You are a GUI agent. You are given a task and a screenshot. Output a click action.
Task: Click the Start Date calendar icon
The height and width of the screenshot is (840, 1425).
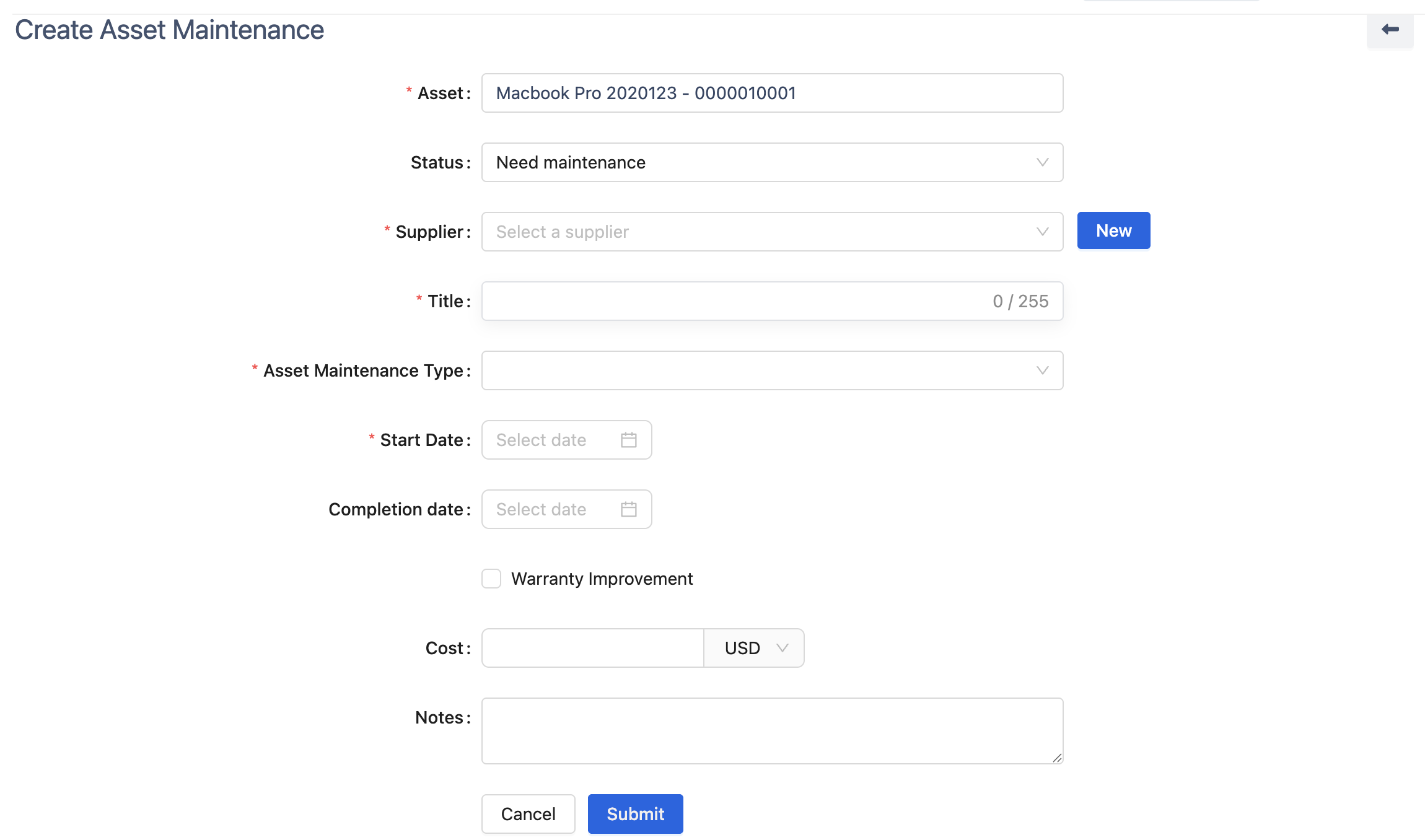[628, 440]
